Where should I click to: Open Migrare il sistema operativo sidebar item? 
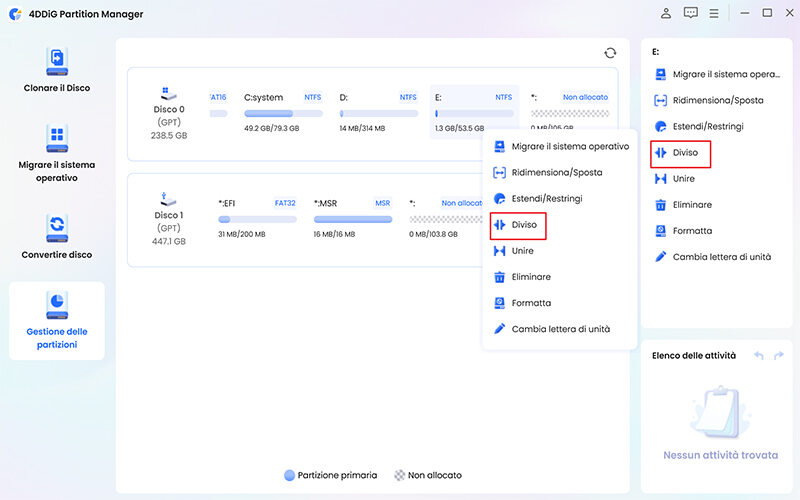click(57, 153)
